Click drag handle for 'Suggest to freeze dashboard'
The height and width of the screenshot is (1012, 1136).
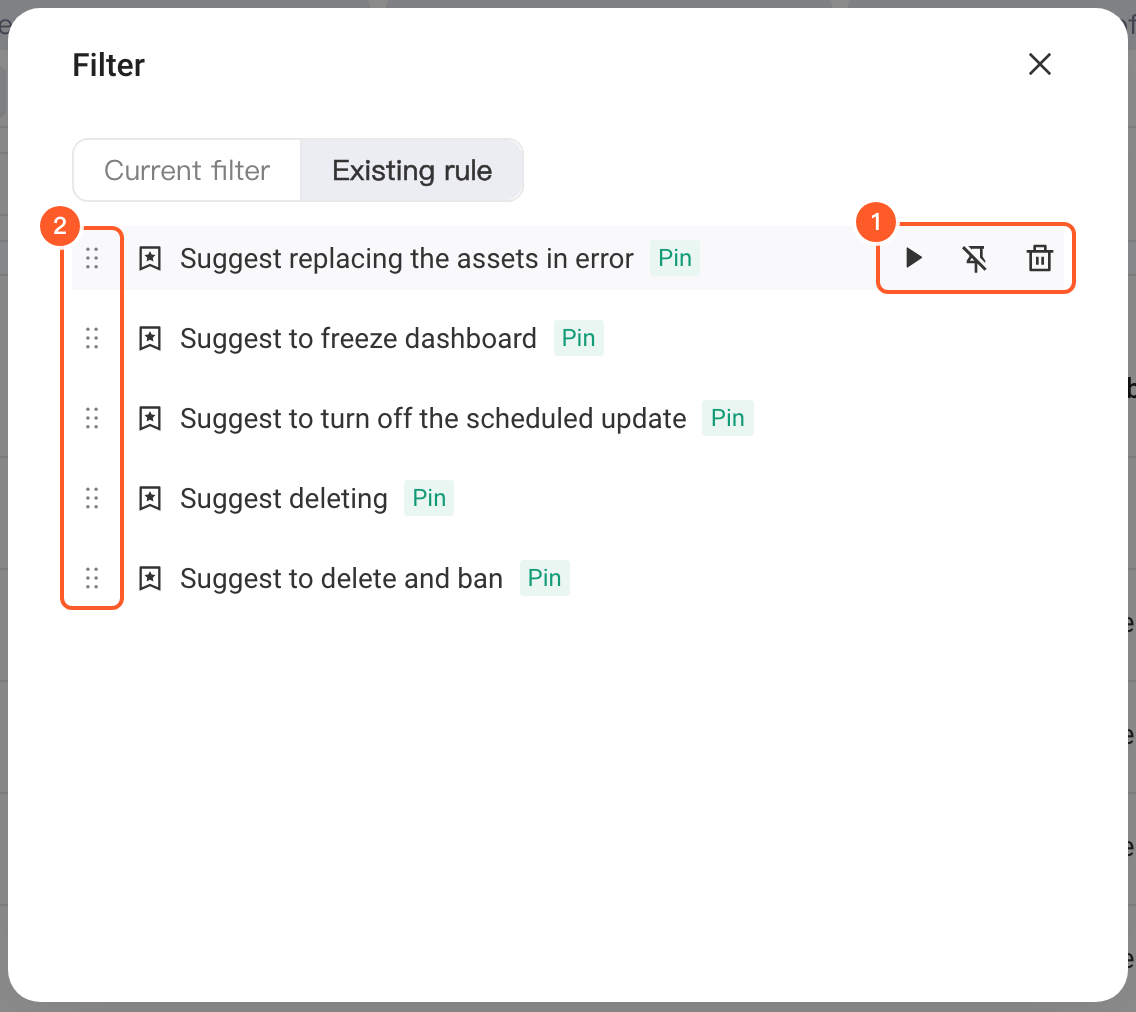click(92, 338)
